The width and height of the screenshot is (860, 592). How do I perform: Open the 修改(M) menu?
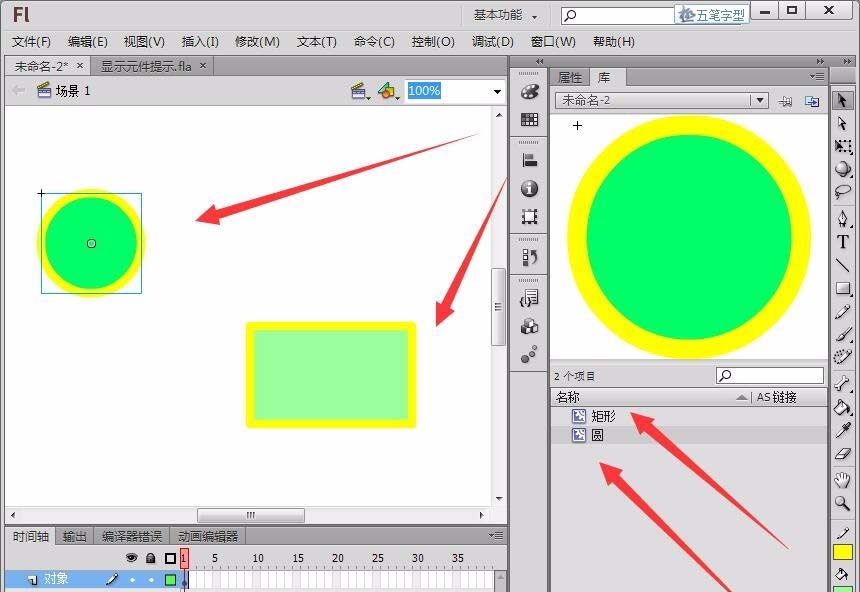(257, 42)
